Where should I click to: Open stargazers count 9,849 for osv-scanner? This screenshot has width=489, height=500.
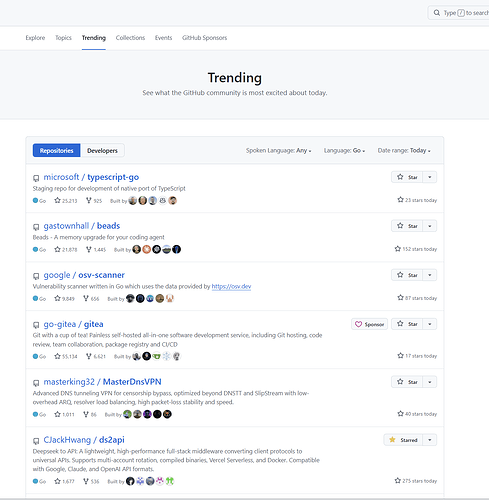tap(65, 299)
